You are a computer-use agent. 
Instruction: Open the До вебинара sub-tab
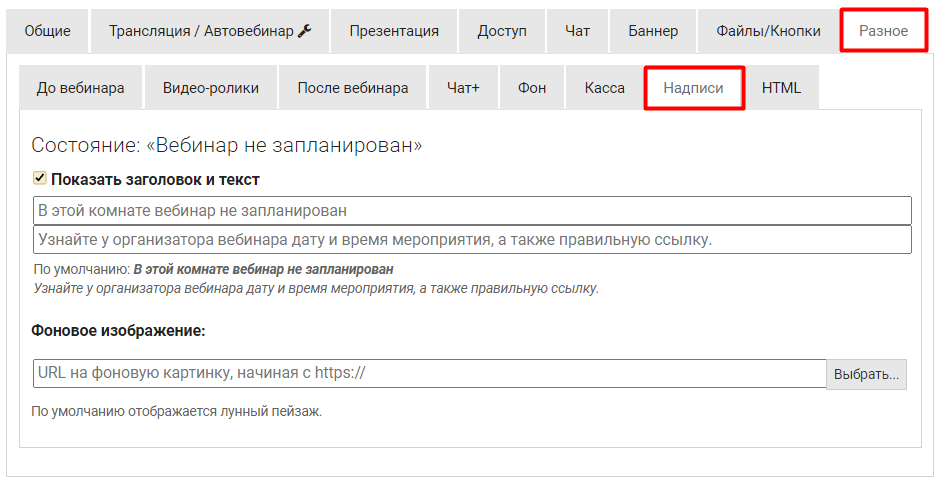(x=81, y=88)
